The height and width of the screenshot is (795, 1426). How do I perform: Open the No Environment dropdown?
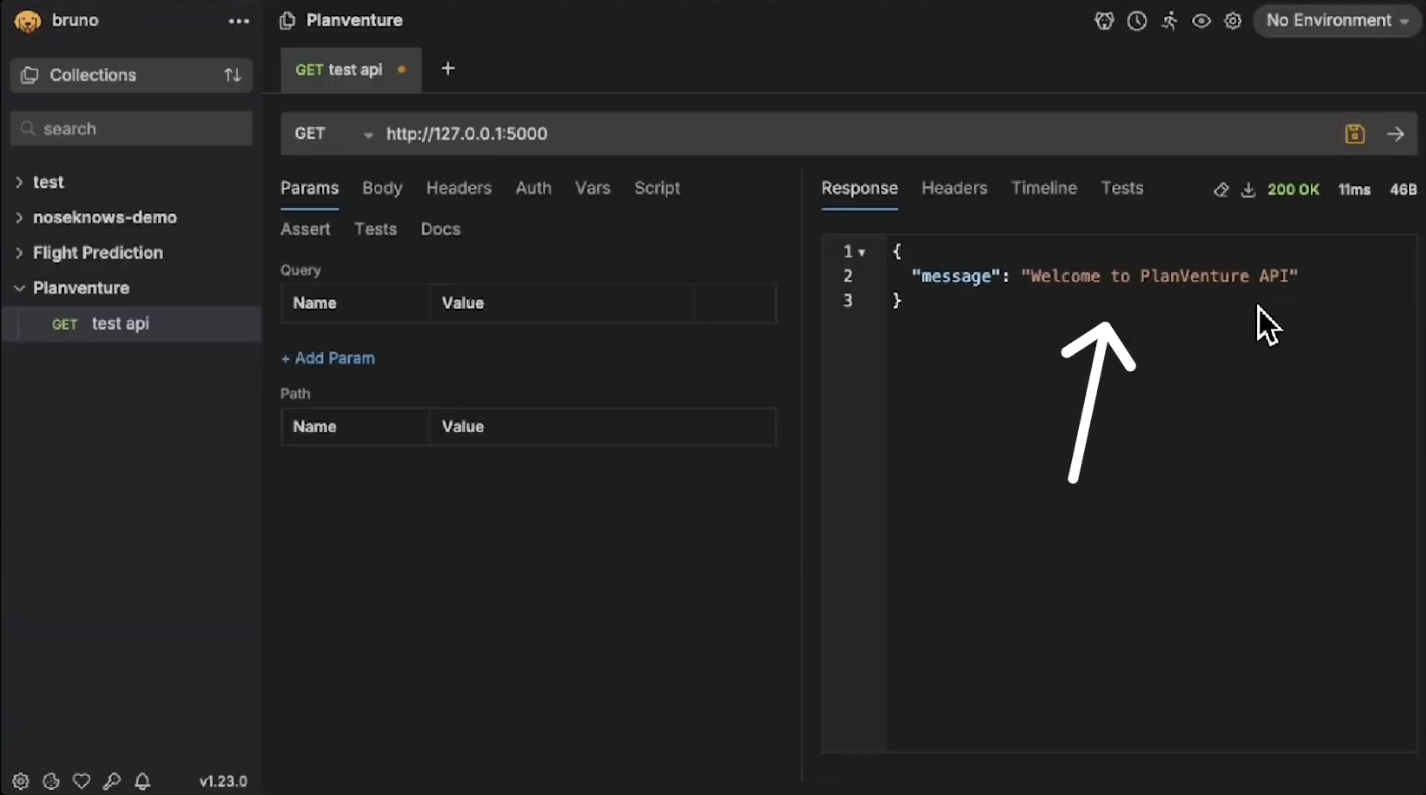(1337, 21)
